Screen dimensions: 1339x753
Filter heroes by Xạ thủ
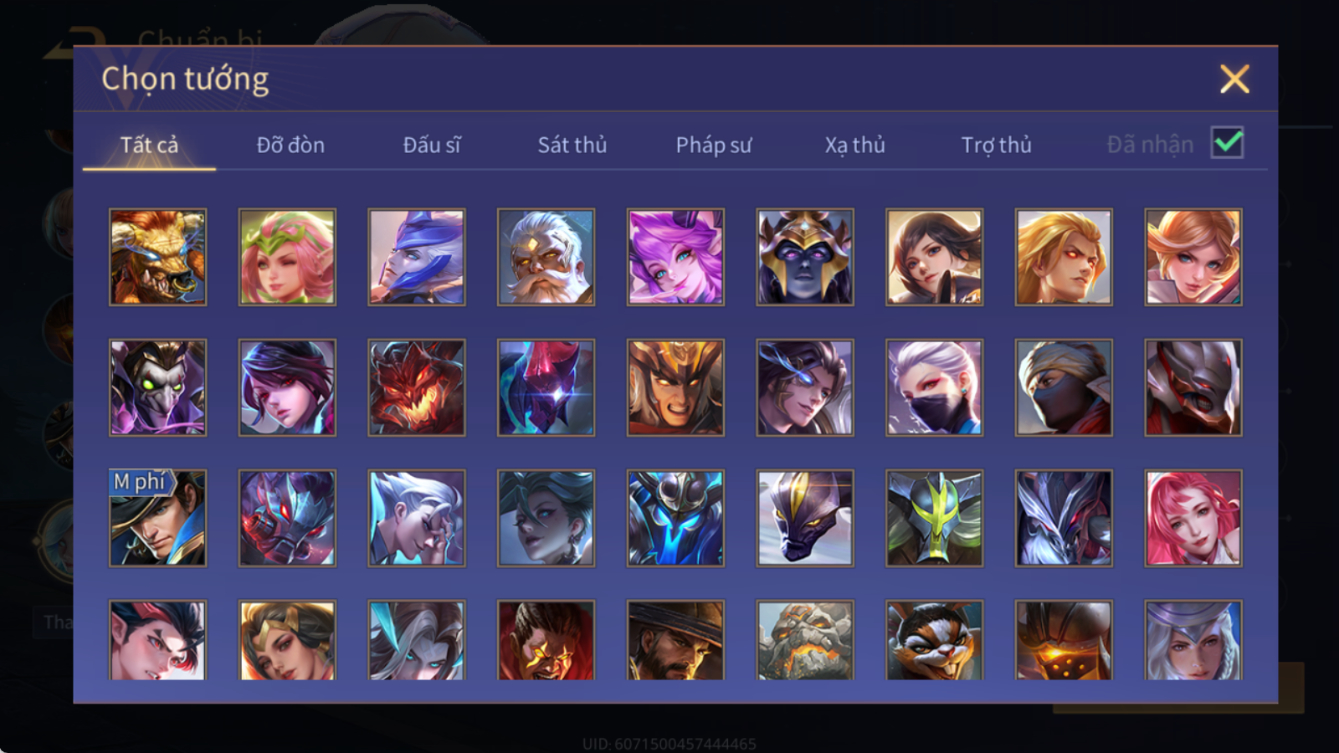(855, 145)
